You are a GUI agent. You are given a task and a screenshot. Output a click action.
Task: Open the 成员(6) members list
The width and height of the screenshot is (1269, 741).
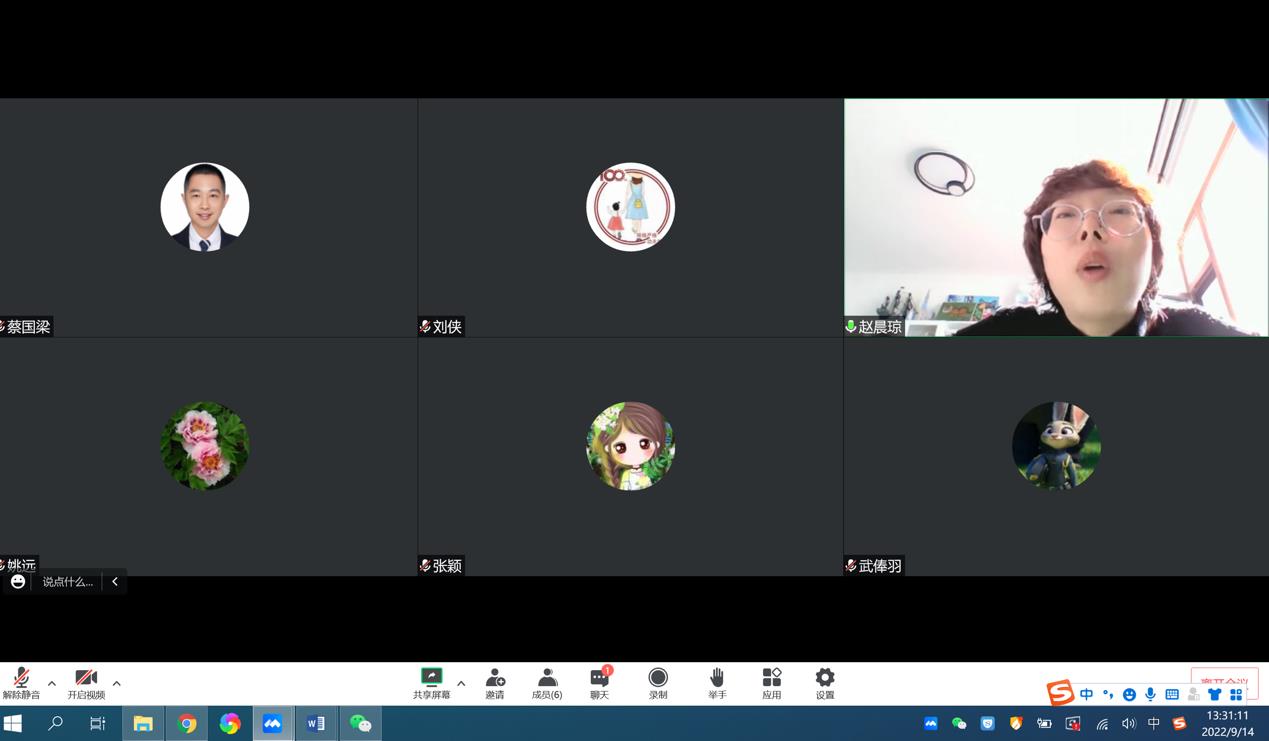(x=547, y=684)
